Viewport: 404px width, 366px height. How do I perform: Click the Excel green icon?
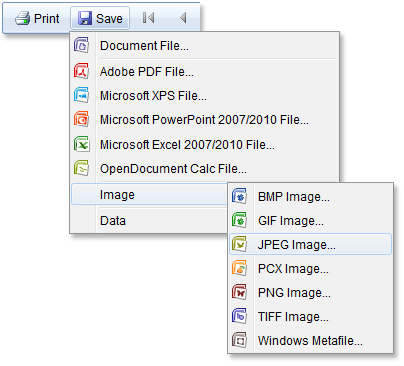(82, 144)
